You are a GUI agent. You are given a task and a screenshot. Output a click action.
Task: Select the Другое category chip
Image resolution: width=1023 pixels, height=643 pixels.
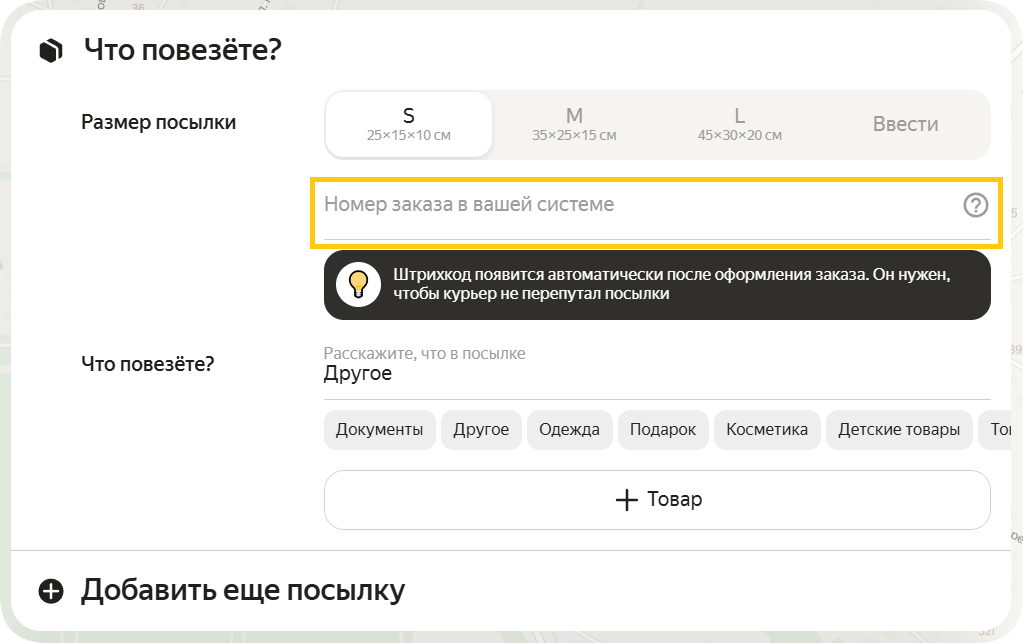[481, 430]
